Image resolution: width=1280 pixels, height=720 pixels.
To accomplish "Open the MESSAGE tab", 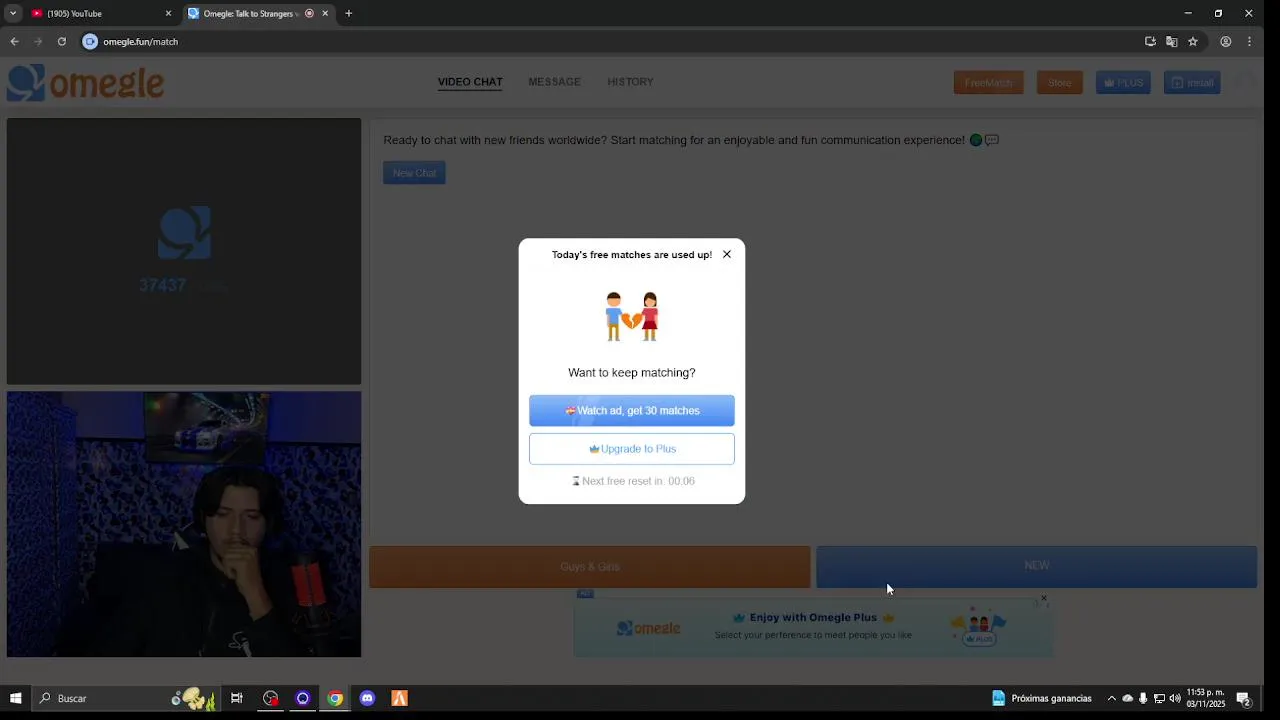I will (x=555, y=82).
